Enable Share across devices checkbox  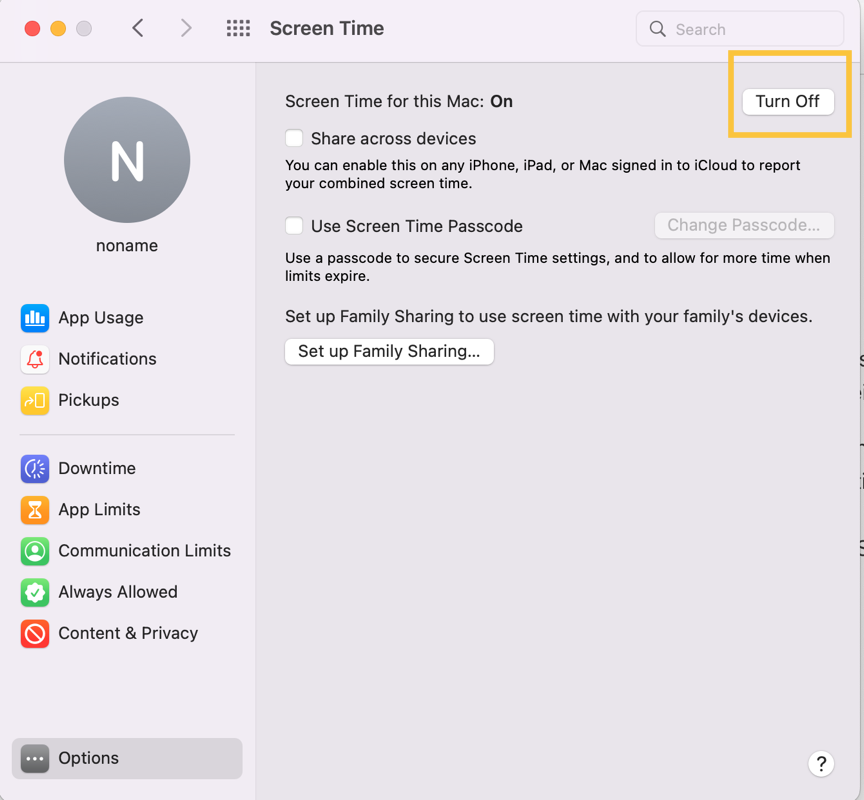(x=294, y=139)
